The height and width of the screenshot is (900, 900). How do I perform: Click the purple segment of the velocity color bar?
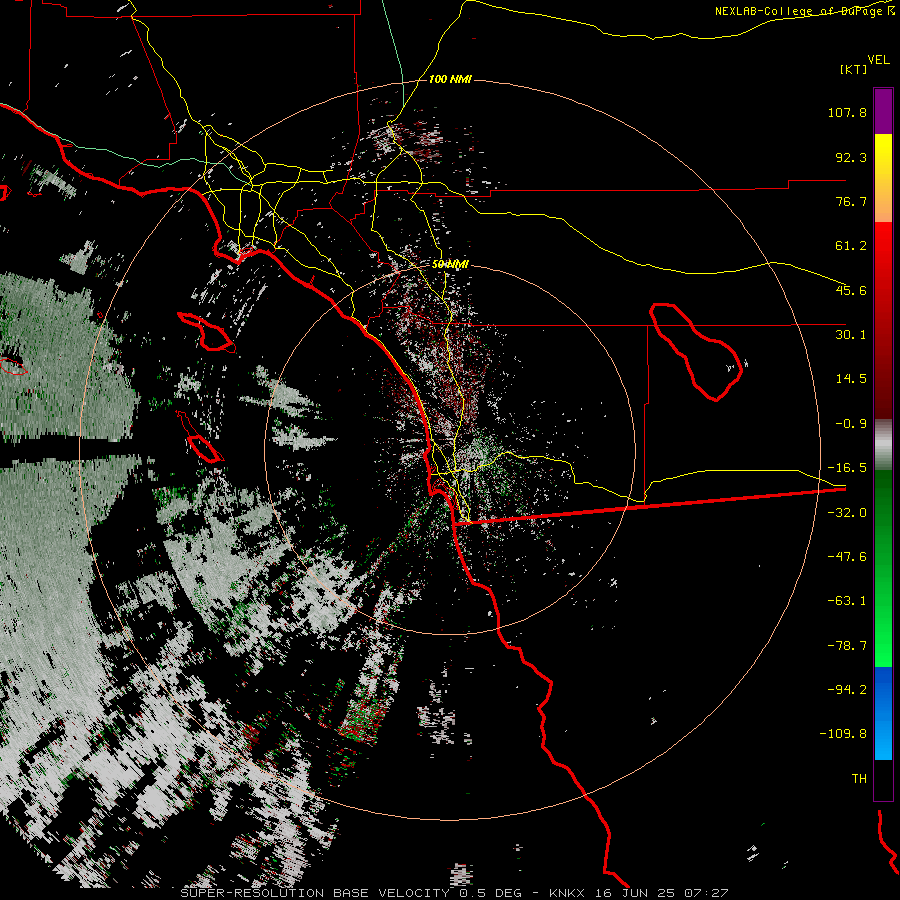tap(883, 111)
